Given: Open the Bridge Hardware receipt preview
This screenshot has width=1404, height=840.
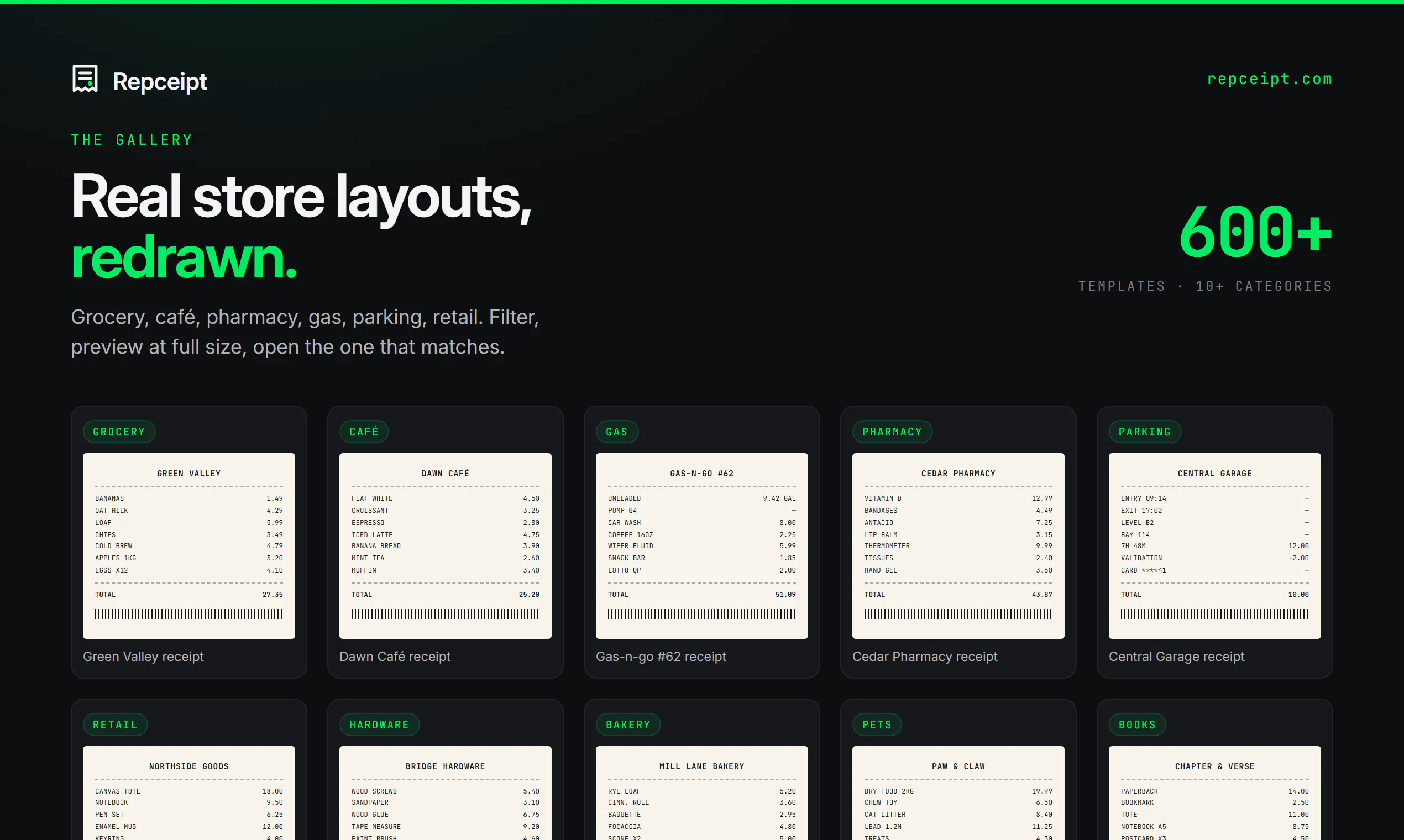Looking at the screenshot, I should tap(446, 793).
